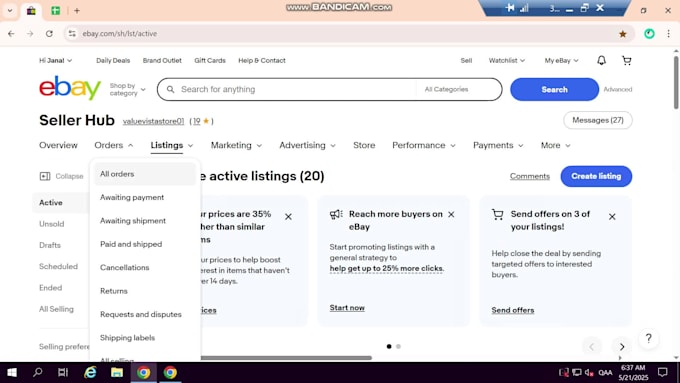Viewport: 680px width, 383px height.
Task: Select Returns menu item
Action: click(145, 291)
